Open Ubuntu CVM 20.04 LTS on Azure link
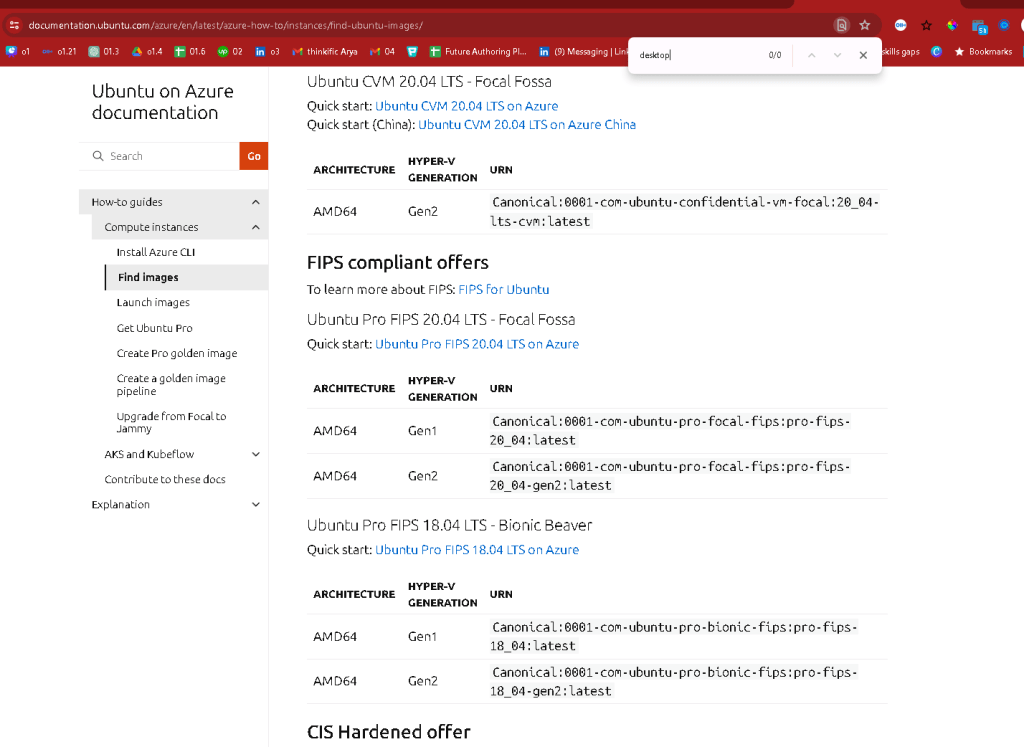This screenshot has width=1024, height=747. point(466,106)
